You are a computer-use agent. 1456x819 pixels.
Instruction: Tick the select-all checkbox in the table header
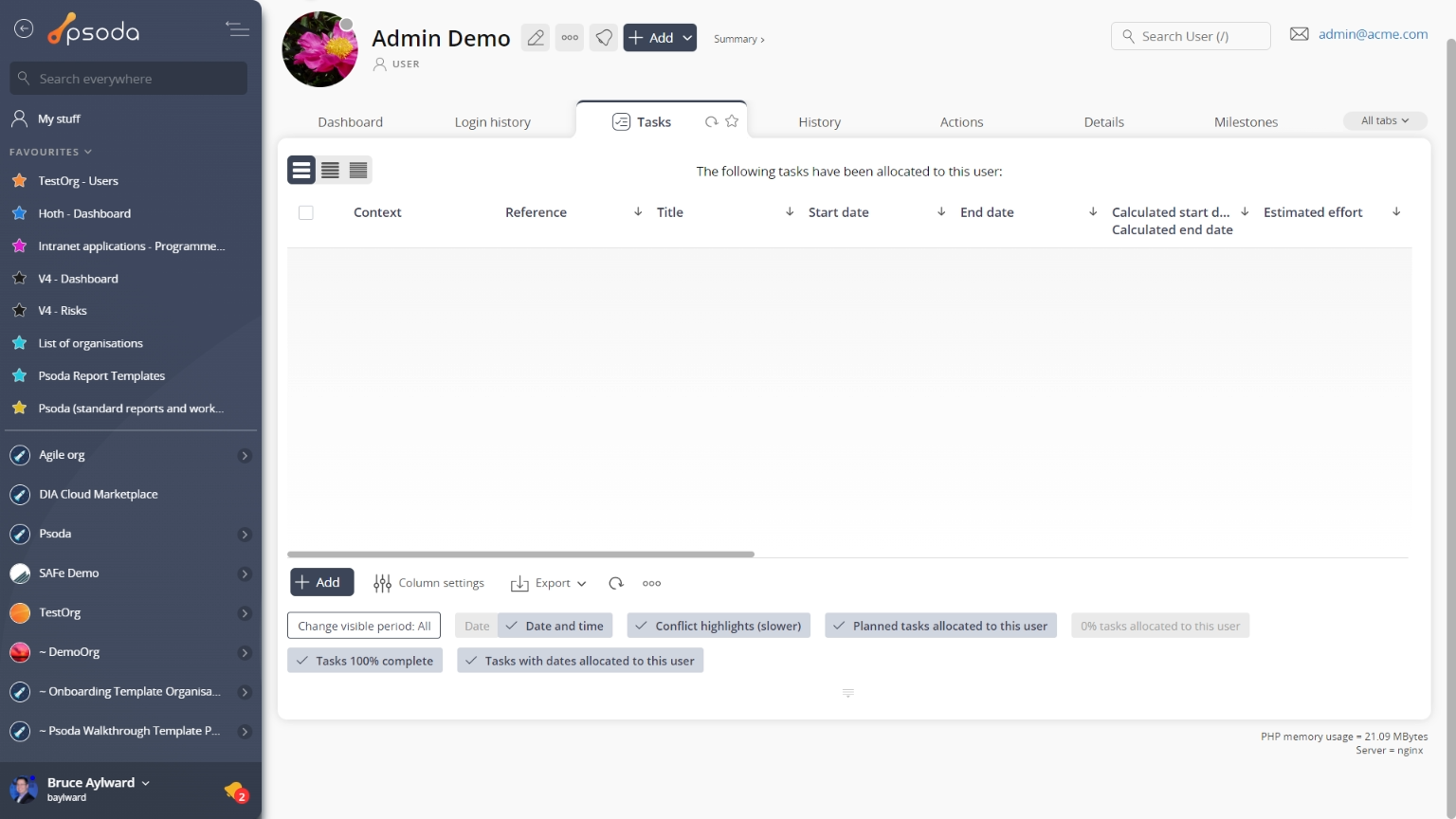pyautogui.click(x=305, y=212)
